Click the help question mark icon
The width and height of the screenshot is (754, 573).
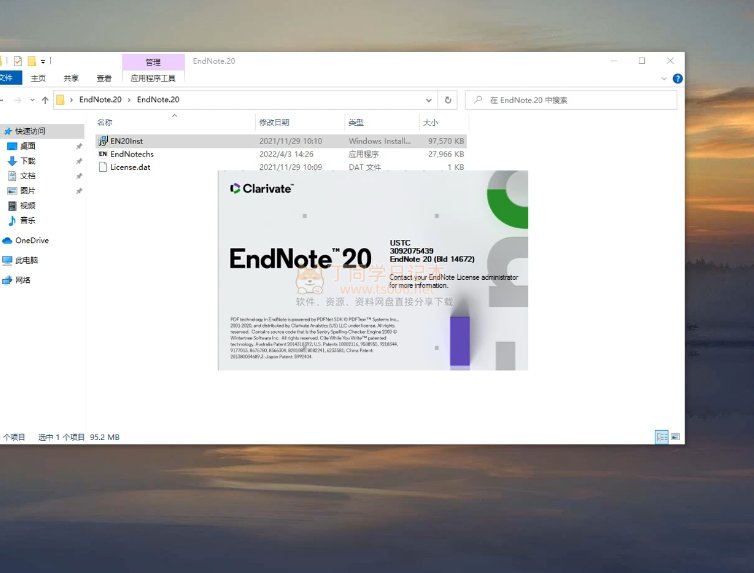677,78
